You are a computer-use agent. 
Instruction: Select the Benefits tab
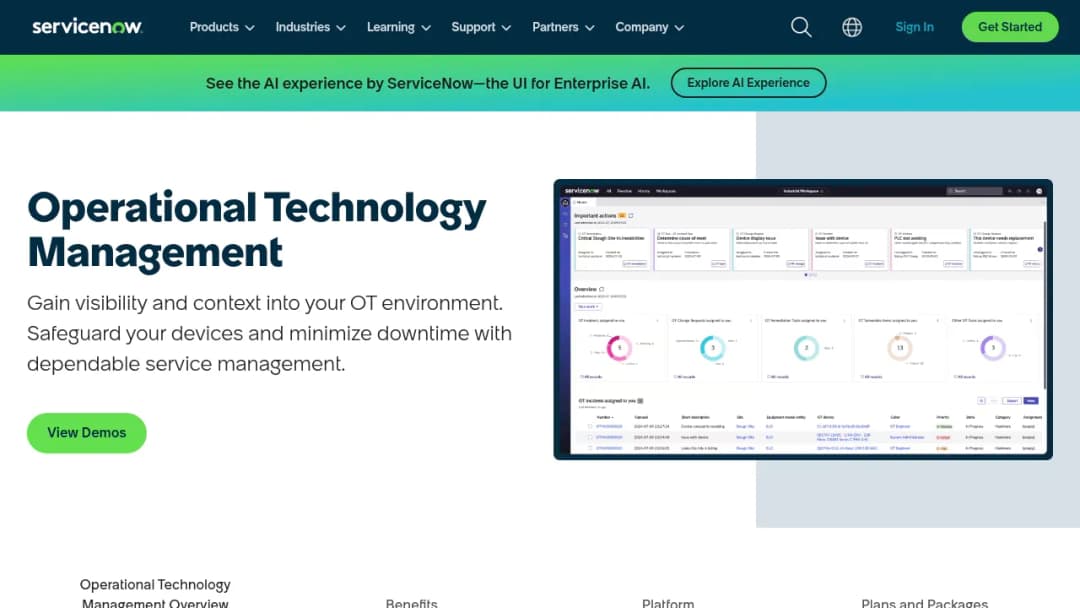pyautogui.click(x=411, y=603)
